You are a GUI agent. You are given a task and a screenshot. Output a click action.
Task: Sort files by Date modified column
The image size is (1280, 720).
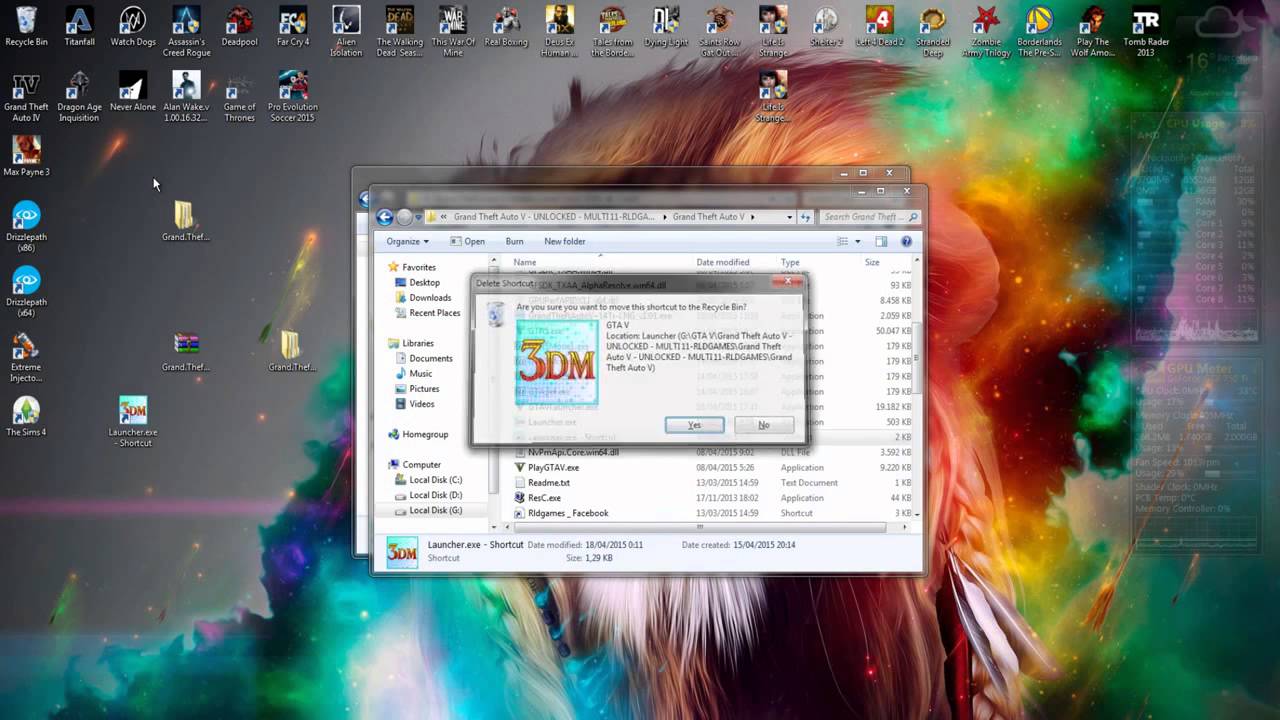pyautogui.click(x=723, y=262)
